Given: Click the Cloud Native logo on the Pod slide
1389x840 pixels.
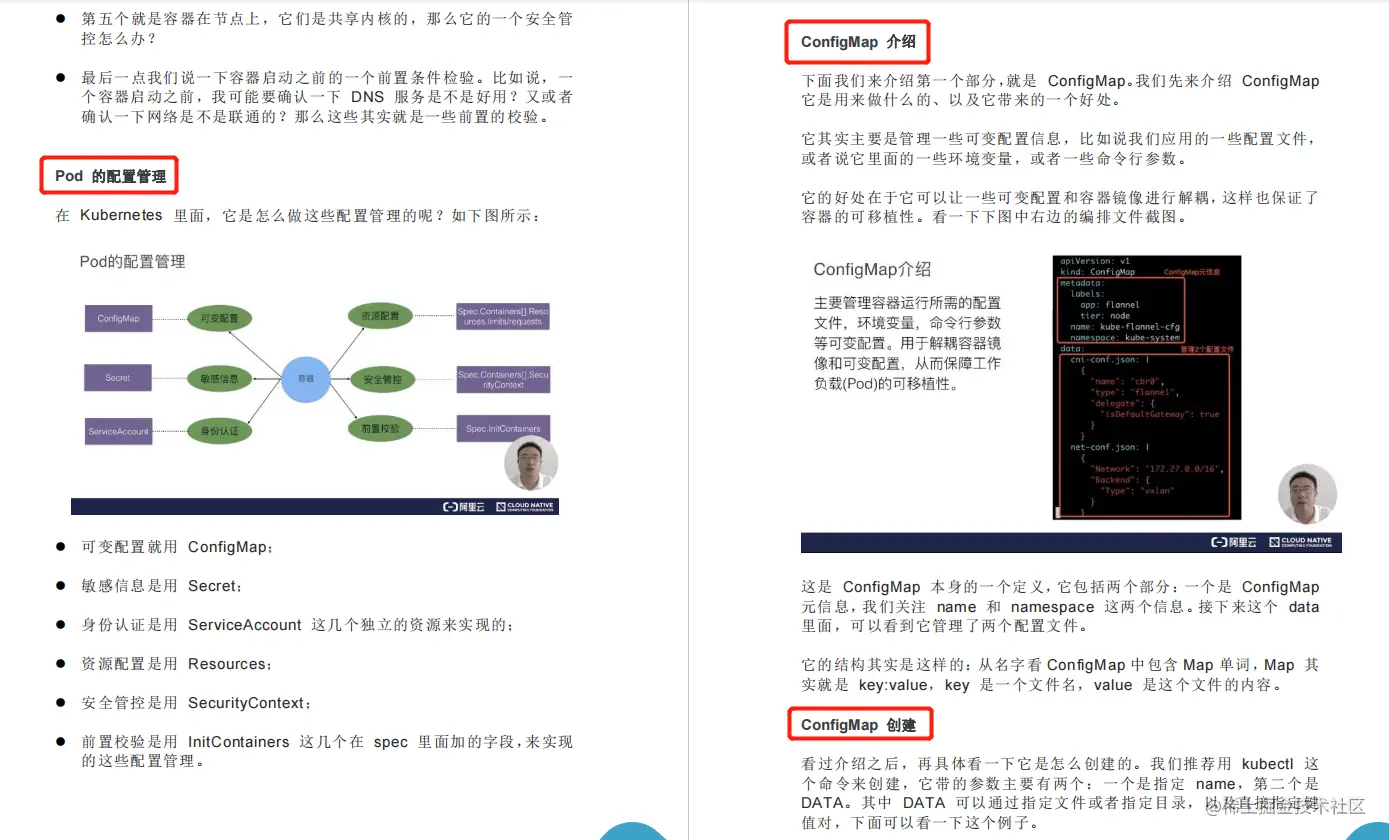Looking at the screenshot, I should pos(525,507).
